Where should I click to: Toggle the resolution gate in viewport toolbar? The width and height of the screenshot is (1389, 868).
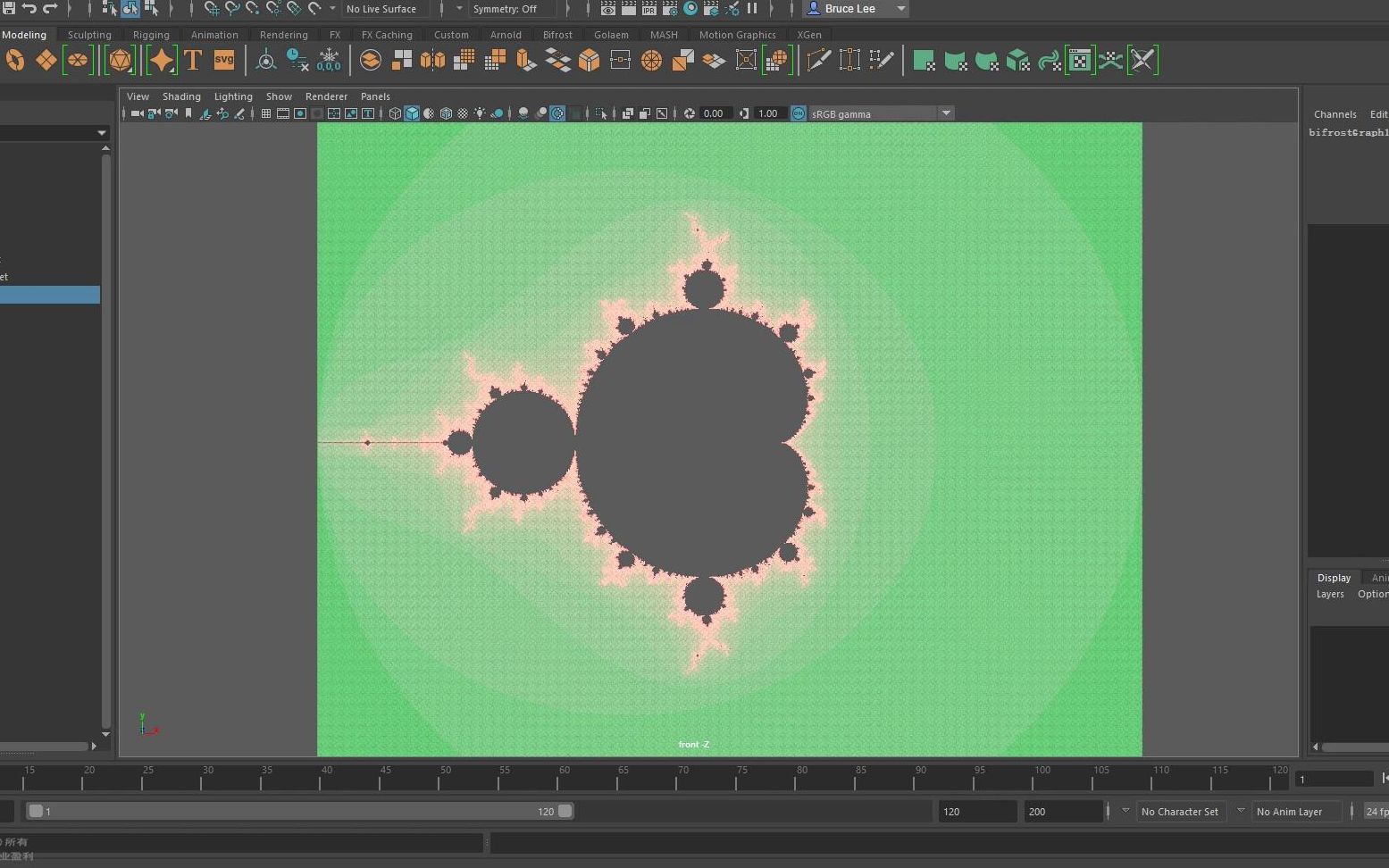300,113
